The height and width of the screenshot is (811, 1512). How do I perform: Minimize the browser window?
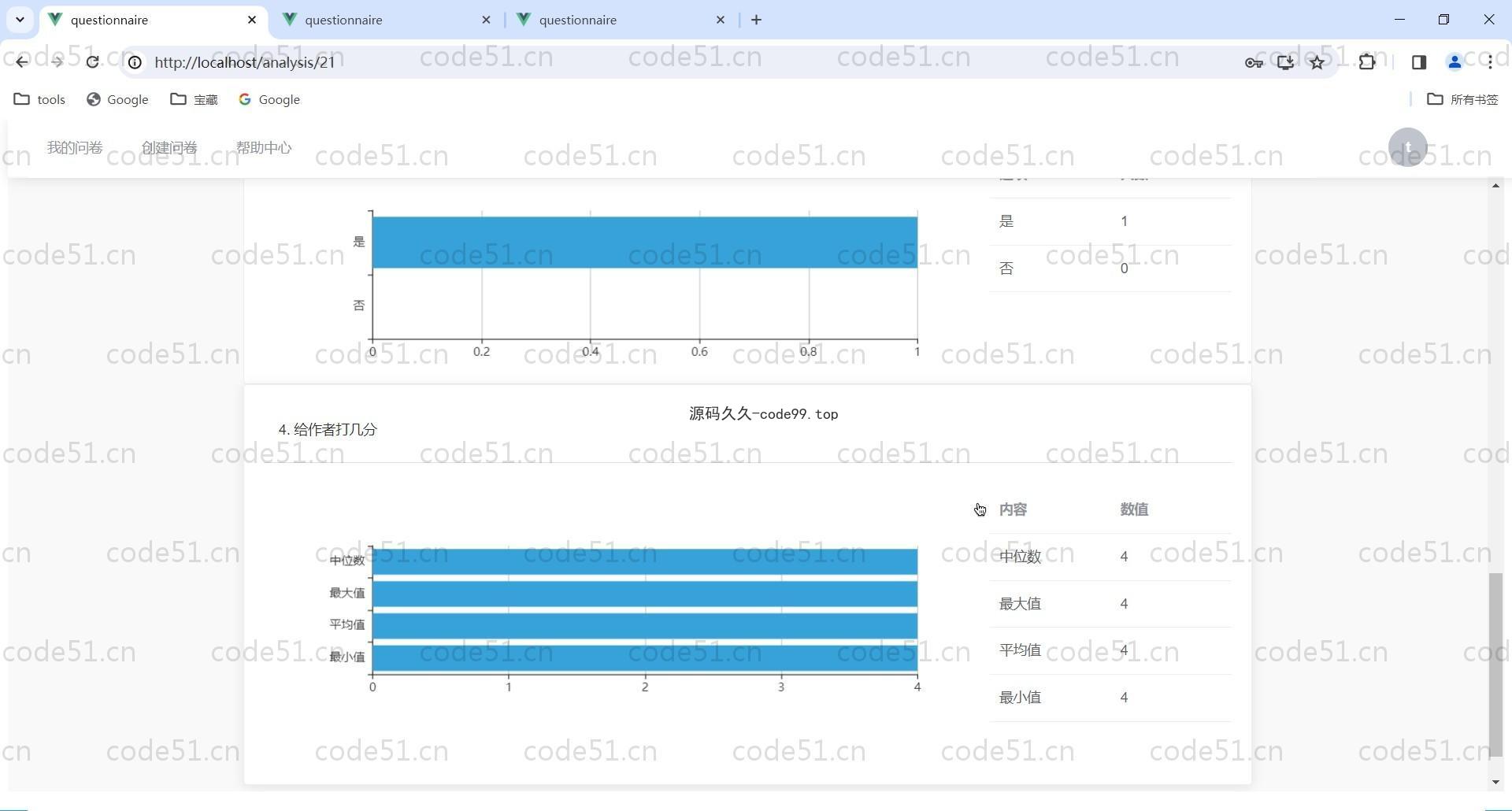pyautogui.click(x=1399, y=20)
